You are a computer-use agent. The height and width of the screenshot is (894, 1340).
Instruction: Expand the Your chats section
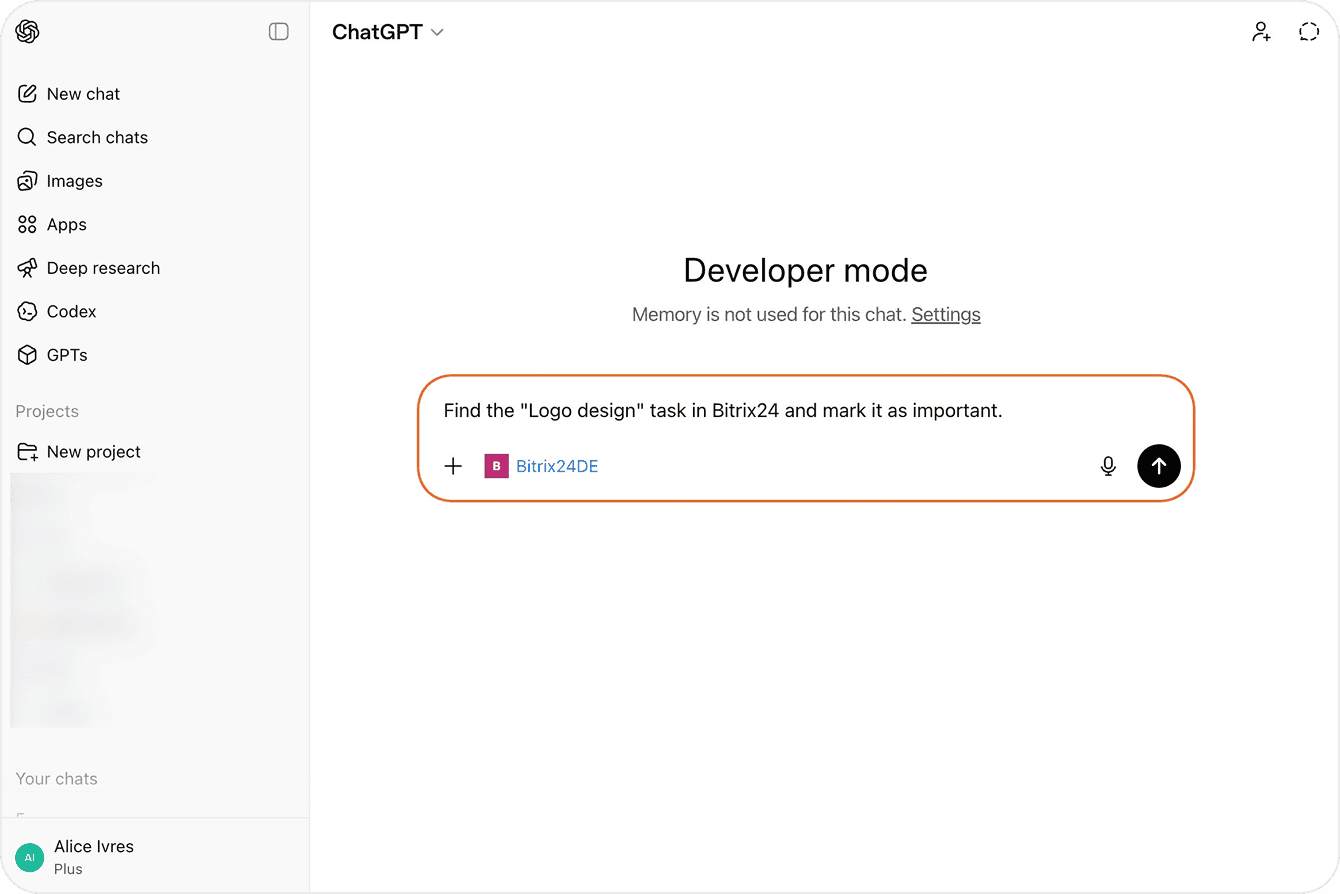[x=56, y=779]
